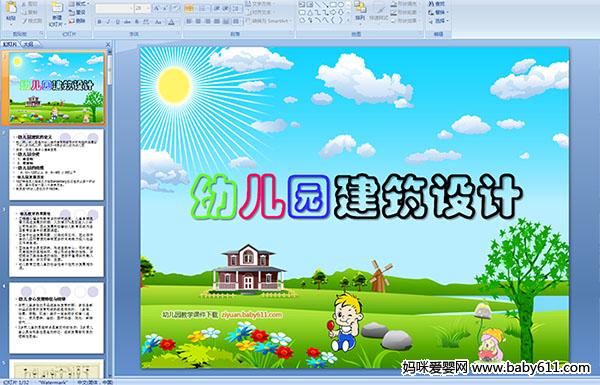Set paragraph alignment to right
600x385 pixels.
pos(208,21)
